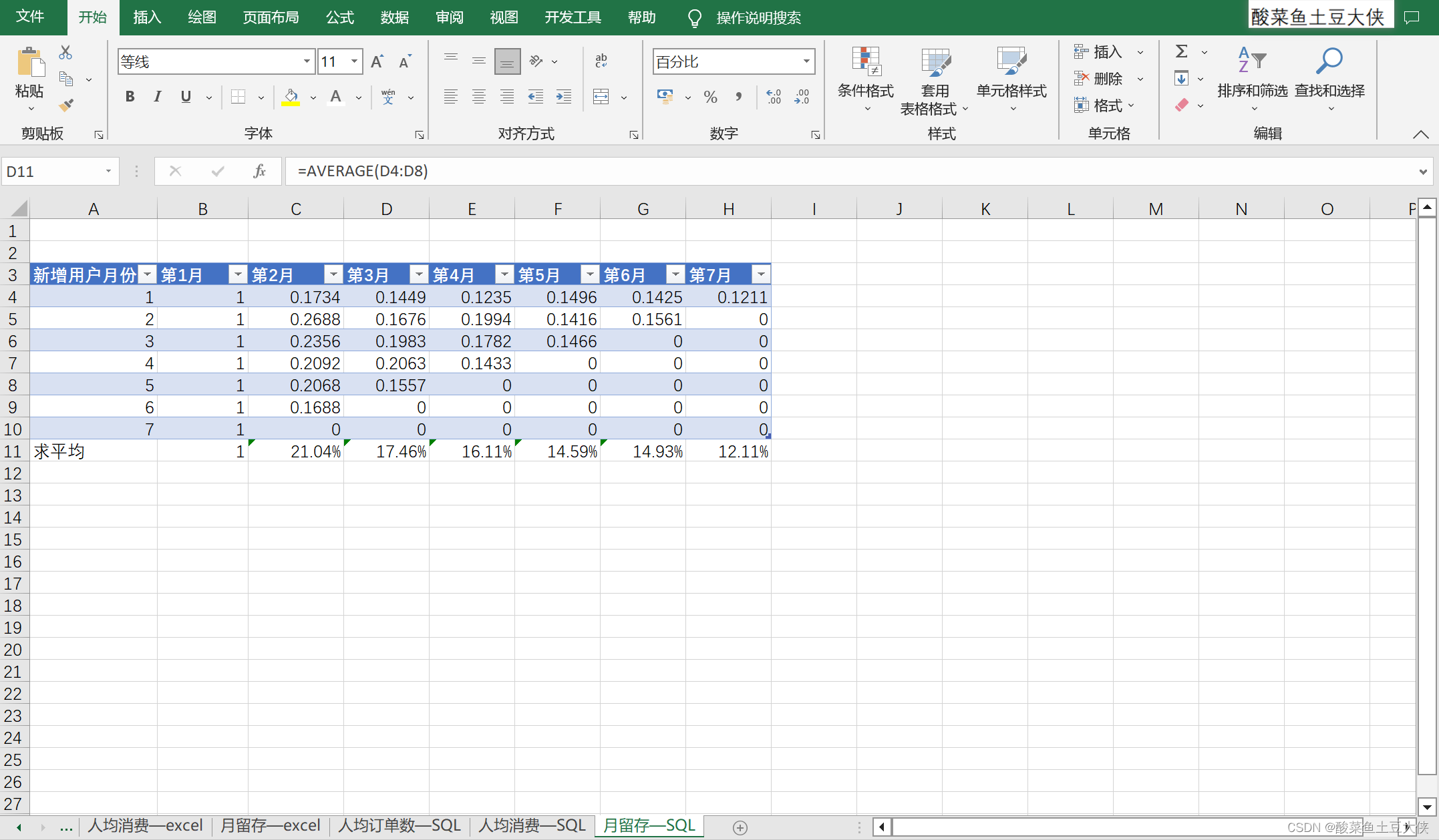1439x840 pixels.
Task: Click the AutoSum sigma icon
Action: [x=1181, y=51]
